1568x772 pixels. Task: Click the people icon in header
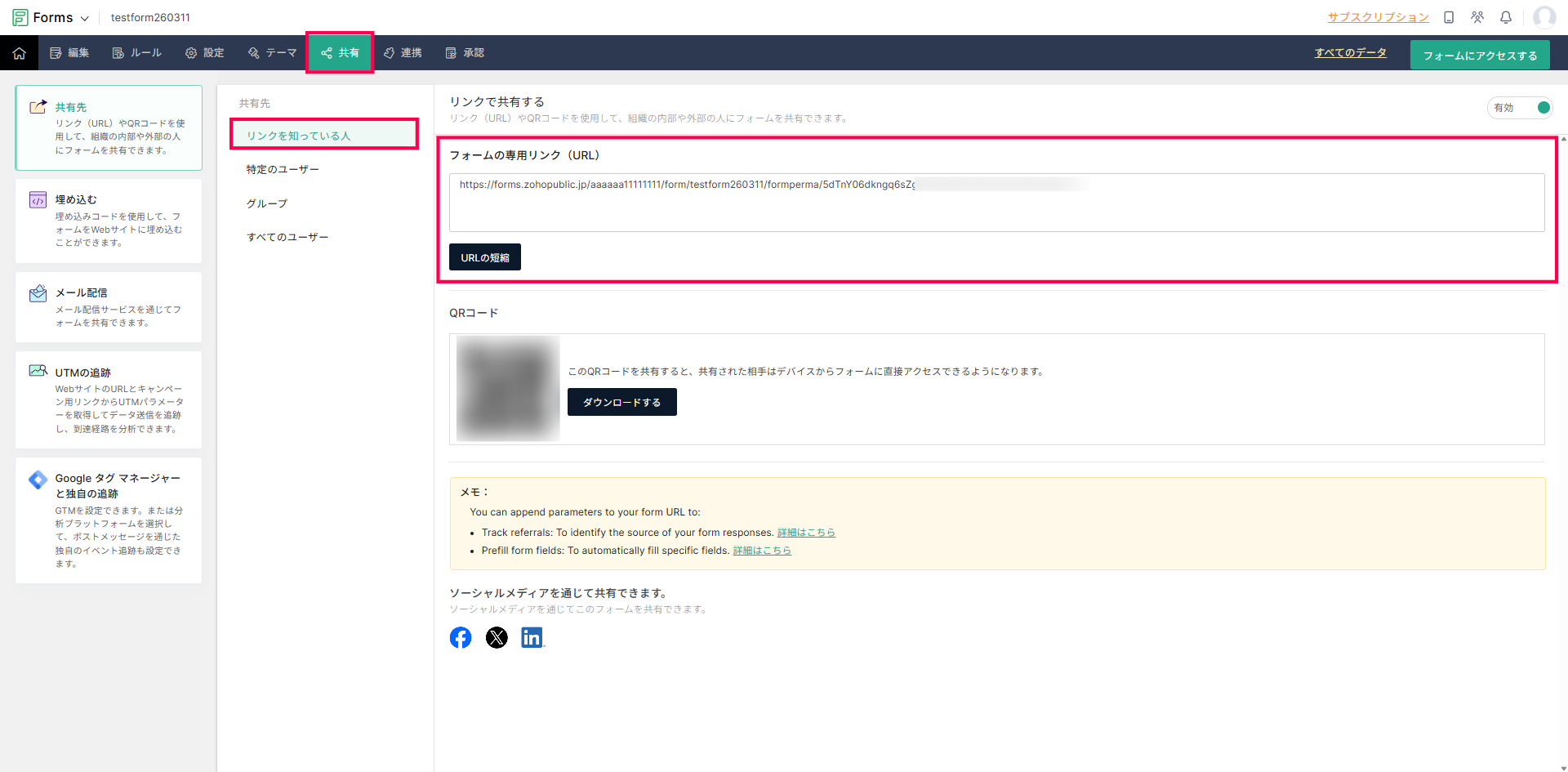pos(1477,17)
